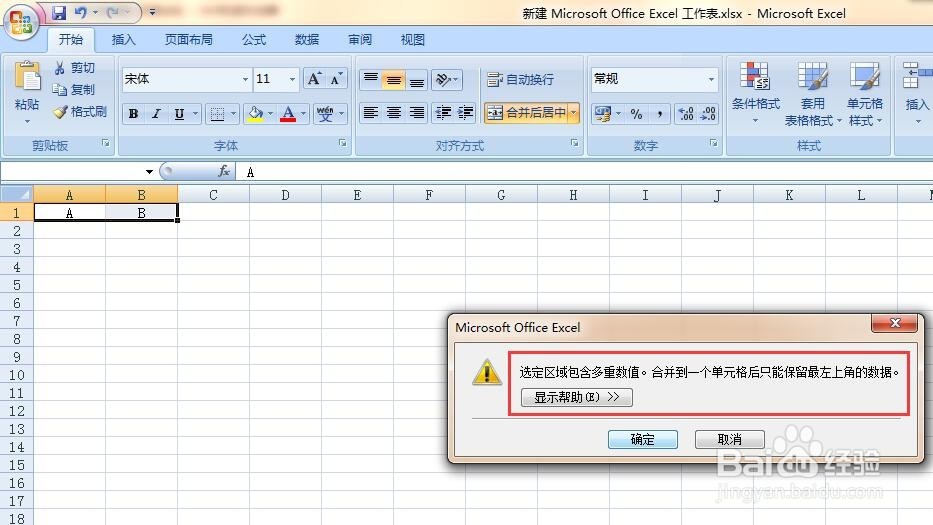
Task: Set middle vertical alignment
Action: pos(394,79)
